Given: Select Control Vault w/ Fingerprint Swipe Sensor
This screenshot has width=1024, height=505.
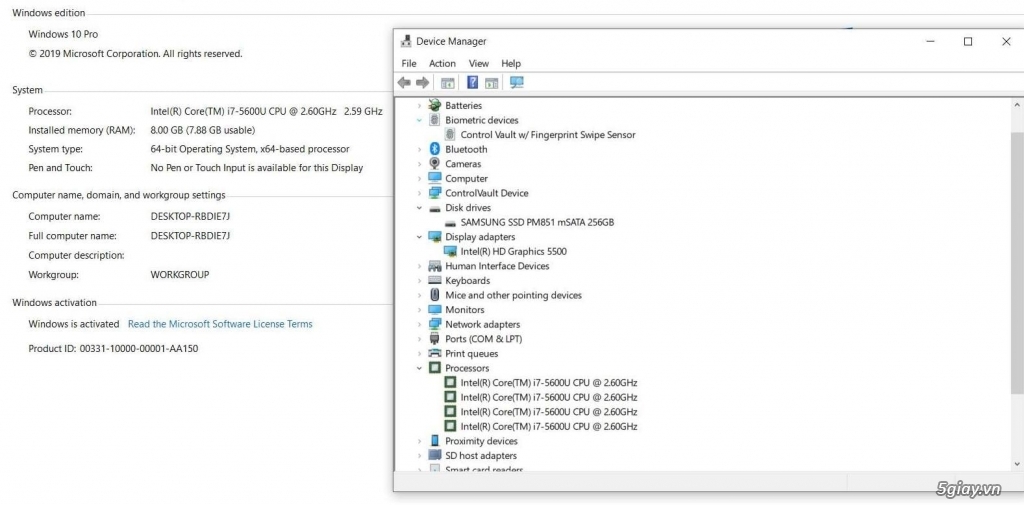Looking at the screenshot, I should click(548, 135).
